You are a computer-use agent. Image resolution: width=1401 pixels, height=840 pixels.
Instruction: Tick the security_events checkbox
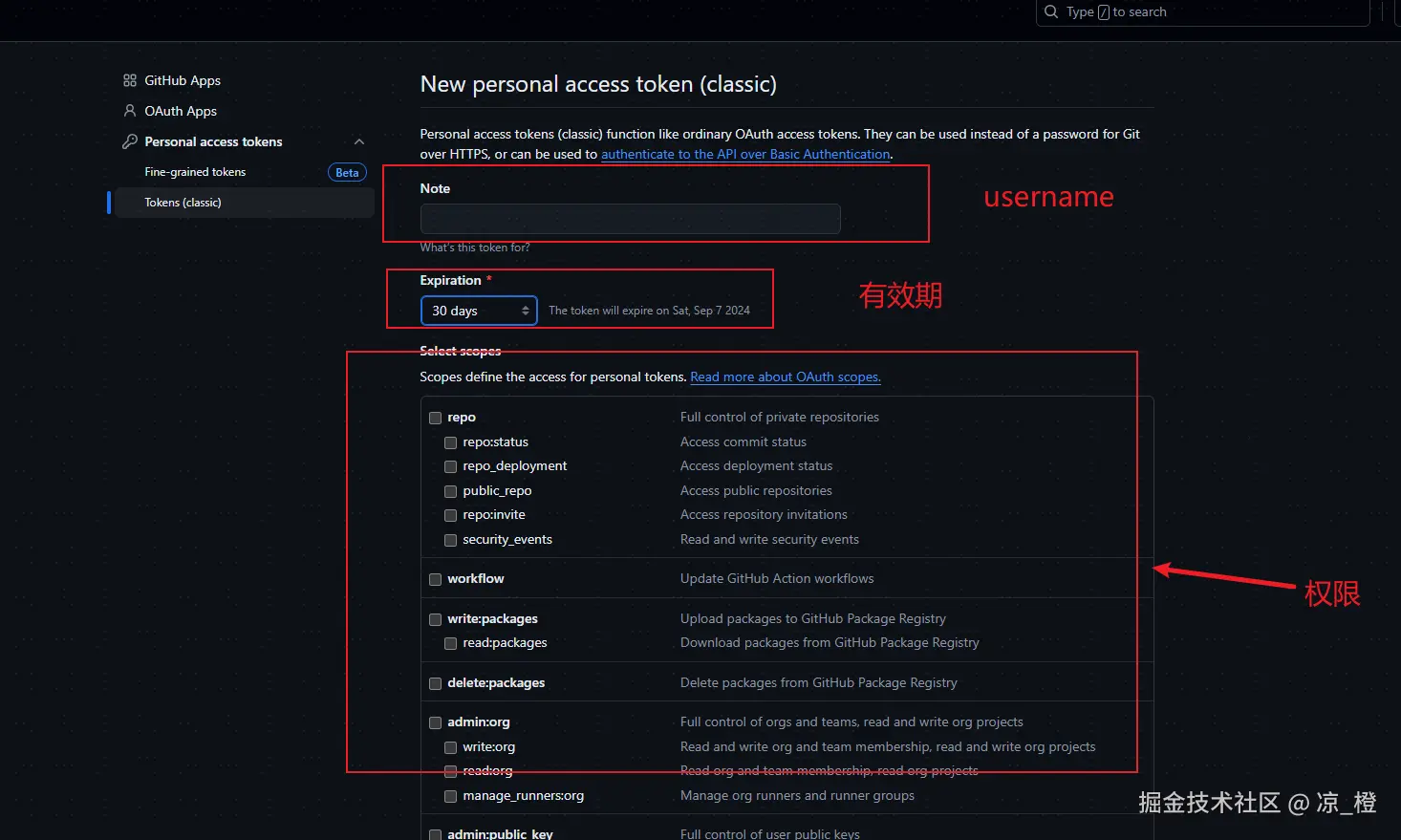[x=450, y=540]
